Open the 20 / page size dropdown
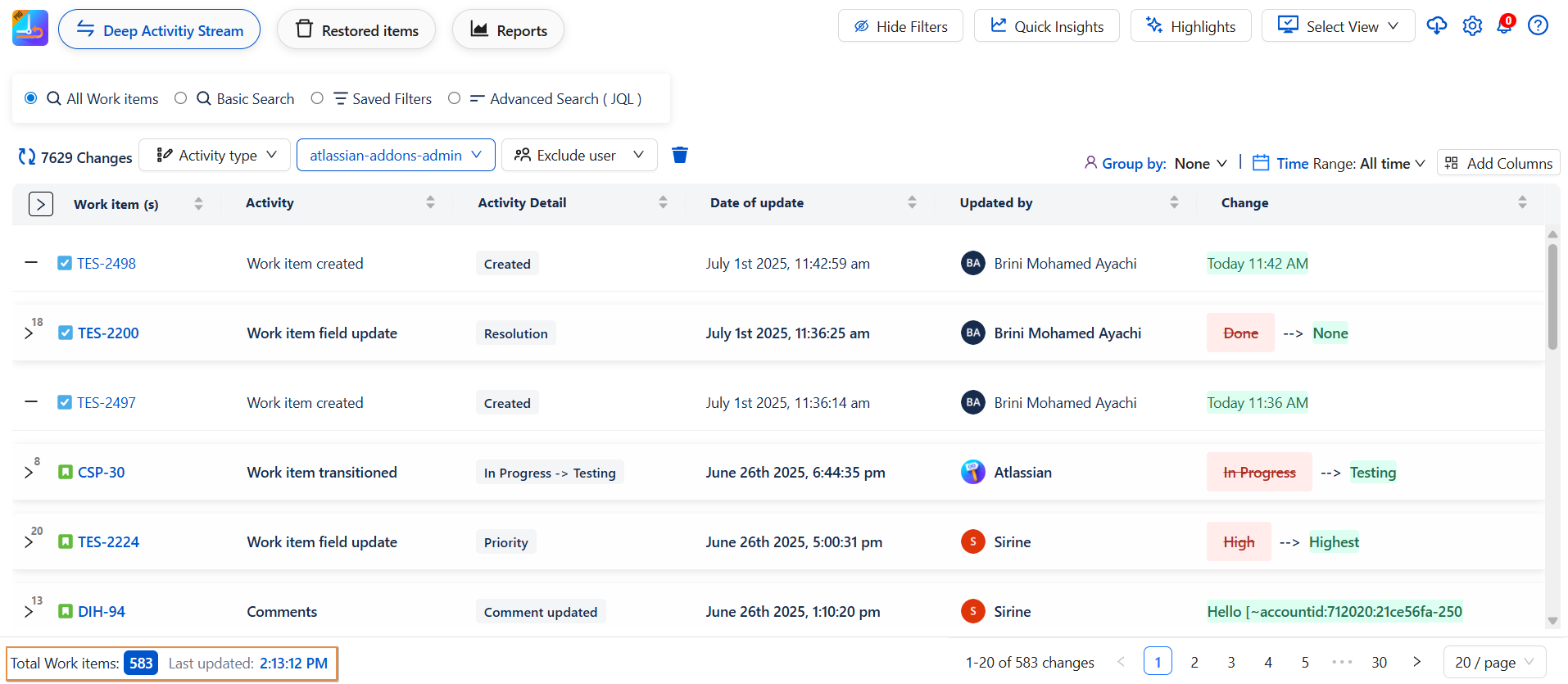1568x684 pixels. pos(1493,662)
